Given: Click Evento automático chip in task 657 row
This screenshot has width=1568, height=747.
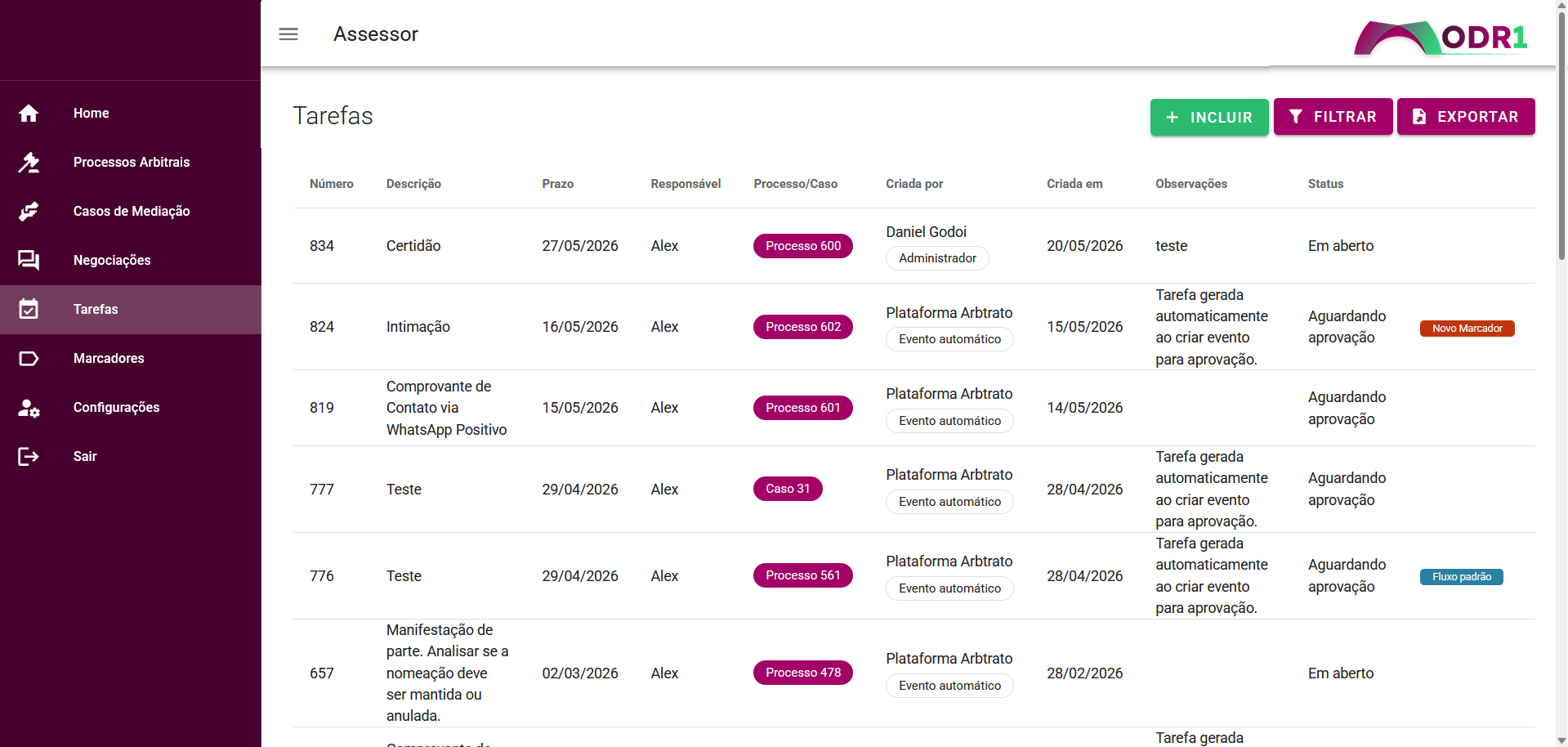Looking at the screenshot, I should (949, 686).
